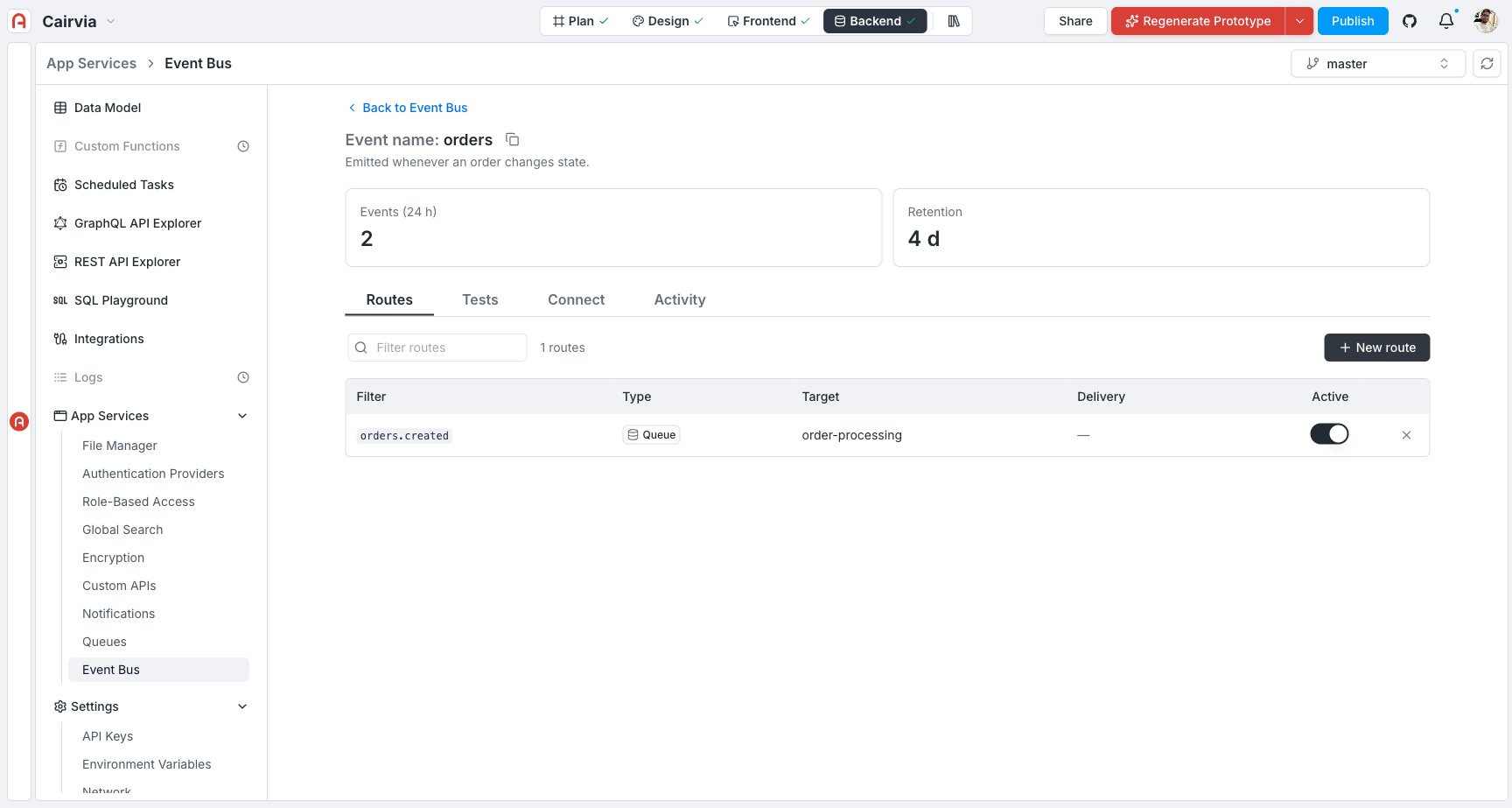The height and width of the screenshot is (808, 1512).
Task: Copy the event name orders
Action: tap(513, 139)
